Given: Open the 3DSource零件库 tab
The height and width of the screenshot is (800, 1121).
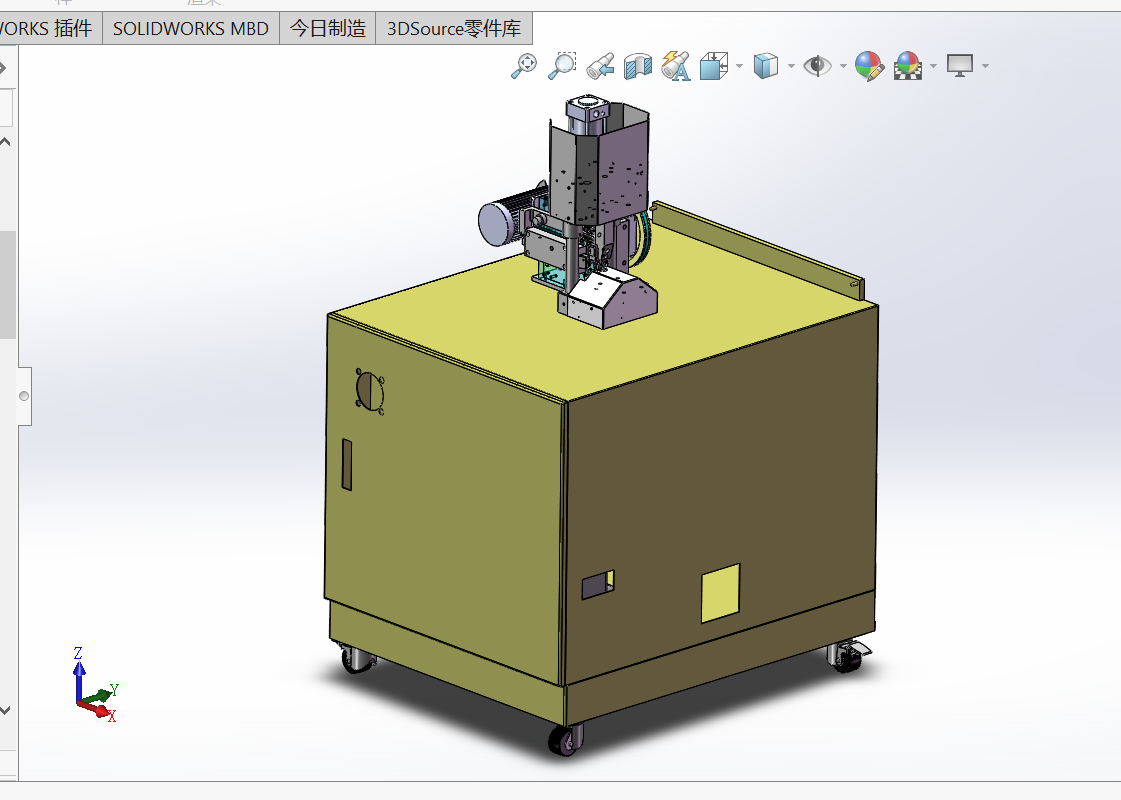Looking at the screenshot, I should [x=454, y=29].
